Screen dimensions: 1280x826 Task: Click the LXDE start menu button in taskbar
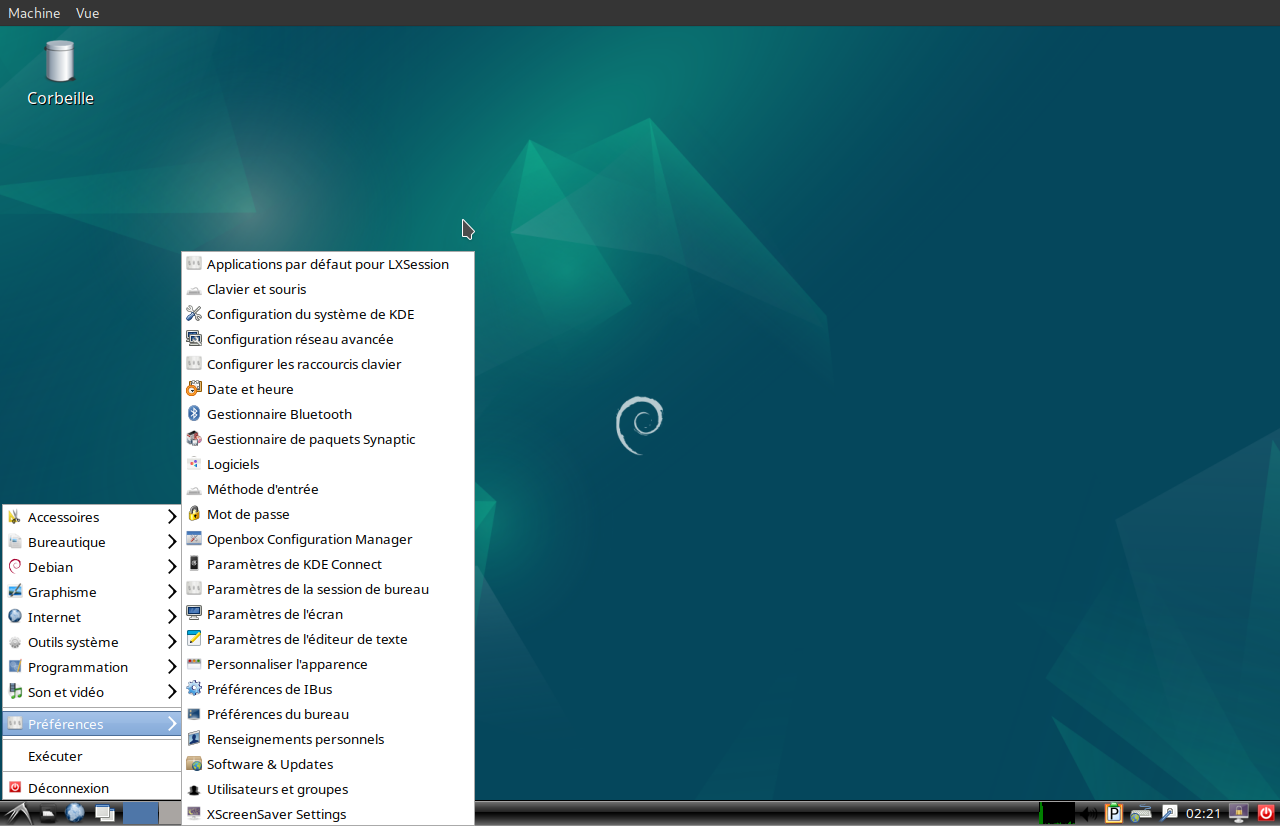[x=17, y=813]
